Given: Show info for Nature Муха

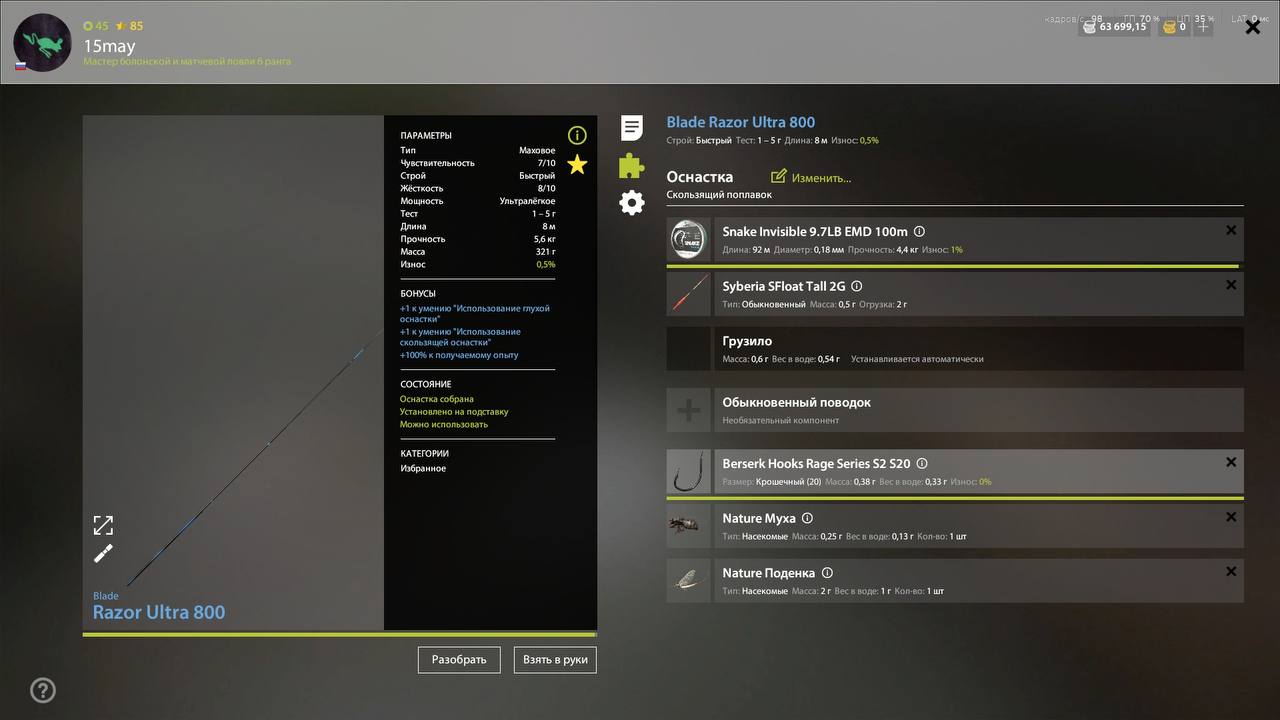Looking at the screenshot, I should 807,519.
